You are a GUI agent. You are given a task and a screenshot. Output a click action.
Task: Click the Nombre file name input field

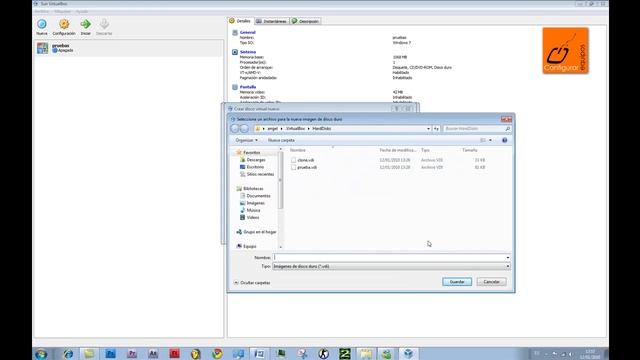click(389, 258)
